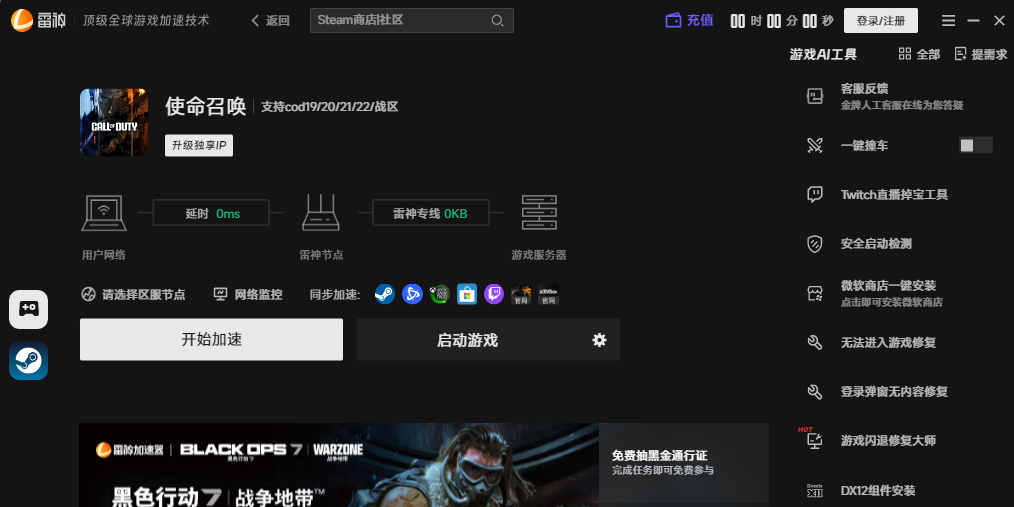Minimize the Leigod window
This screenshot has width=1014, height=507.
973,21
